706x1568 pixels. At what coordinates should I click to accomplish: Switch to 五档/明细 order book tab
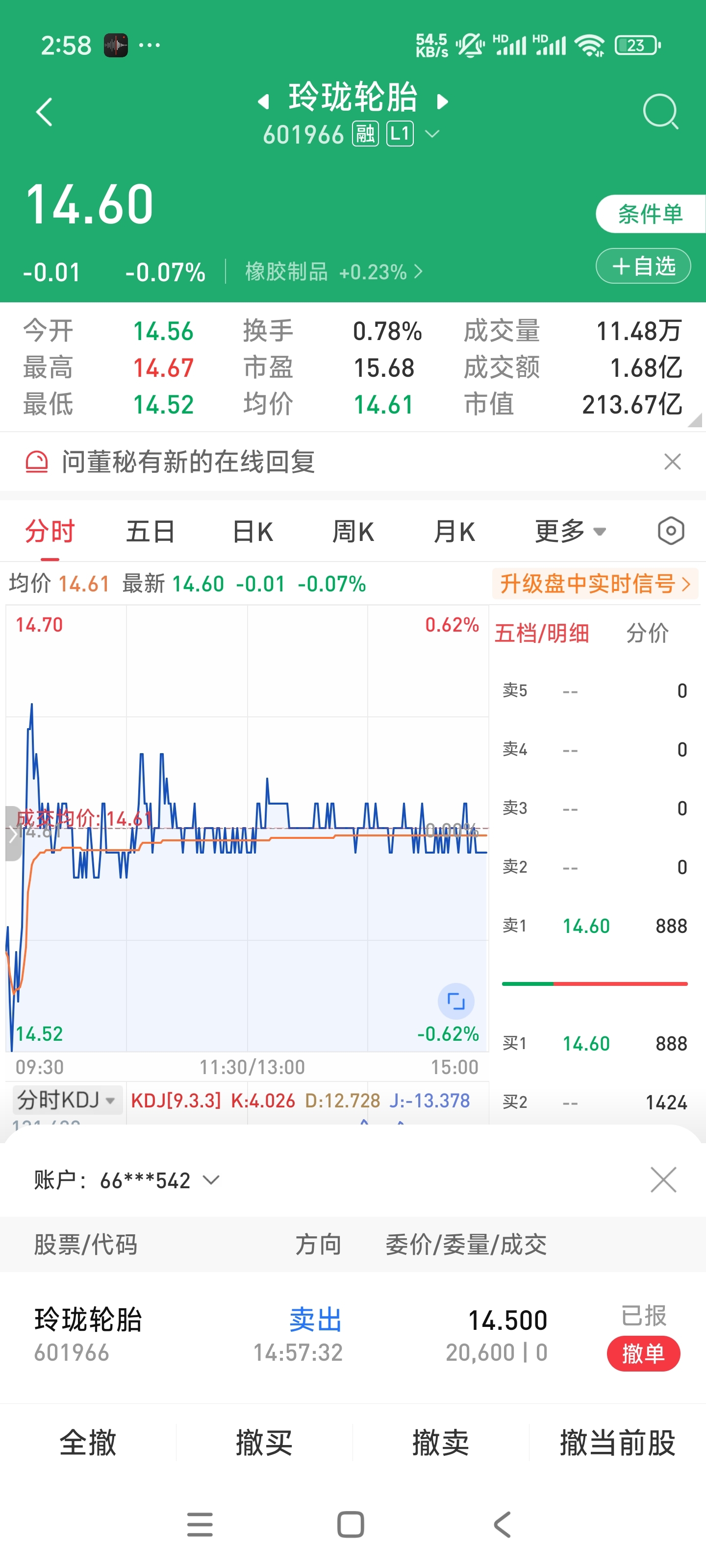pos(542,633)
